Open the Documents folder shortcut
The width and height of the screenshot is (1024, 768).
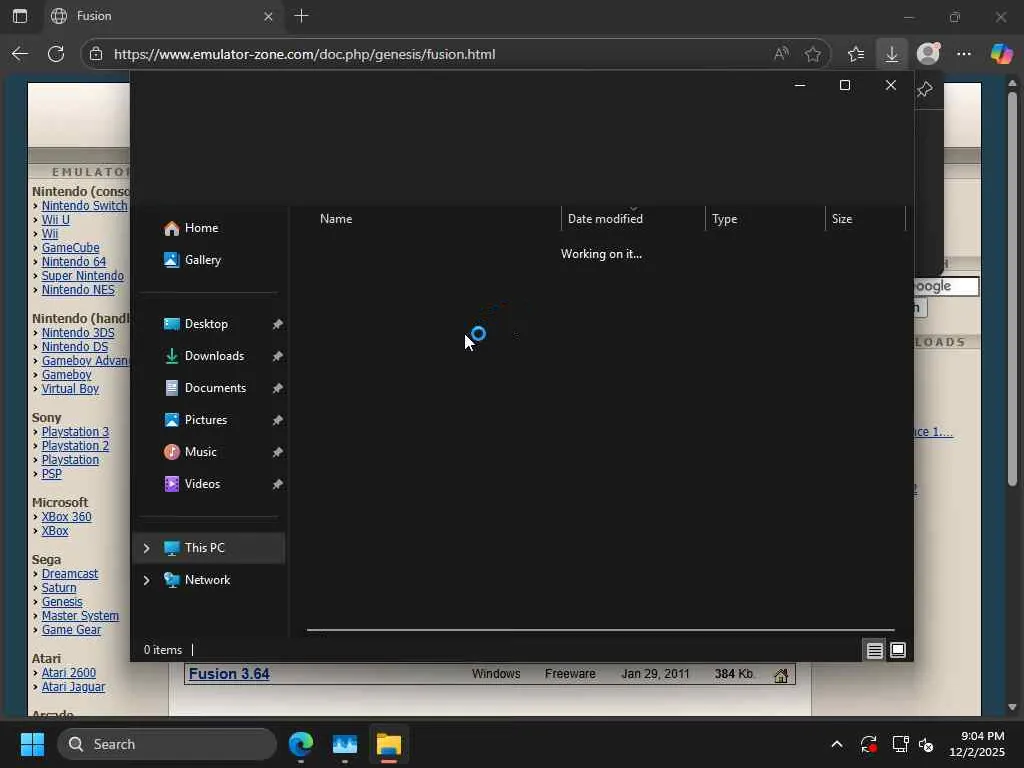205,388
